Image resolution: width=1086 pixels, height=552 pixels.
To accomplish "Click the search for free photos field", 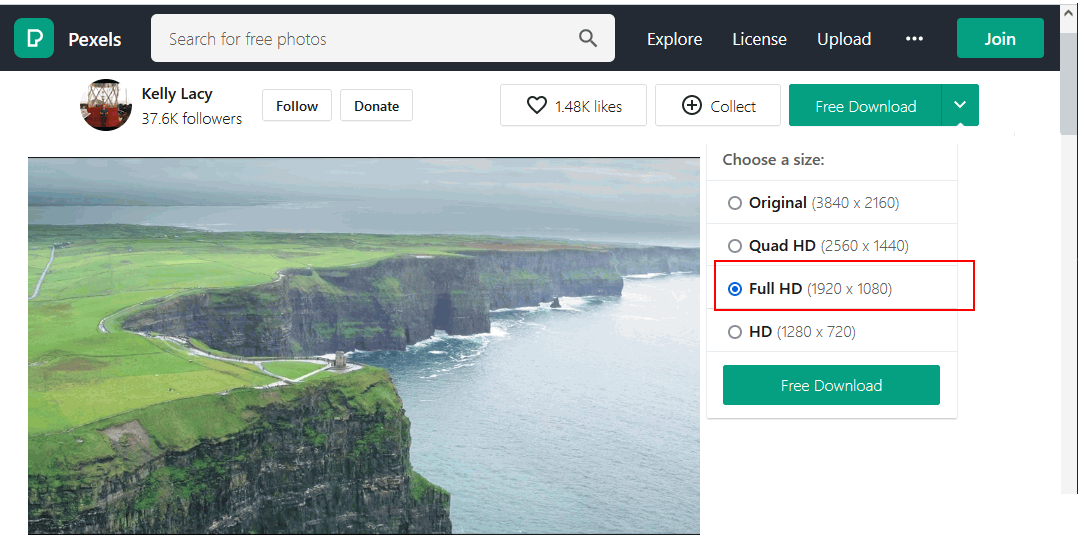I will 365,39.
